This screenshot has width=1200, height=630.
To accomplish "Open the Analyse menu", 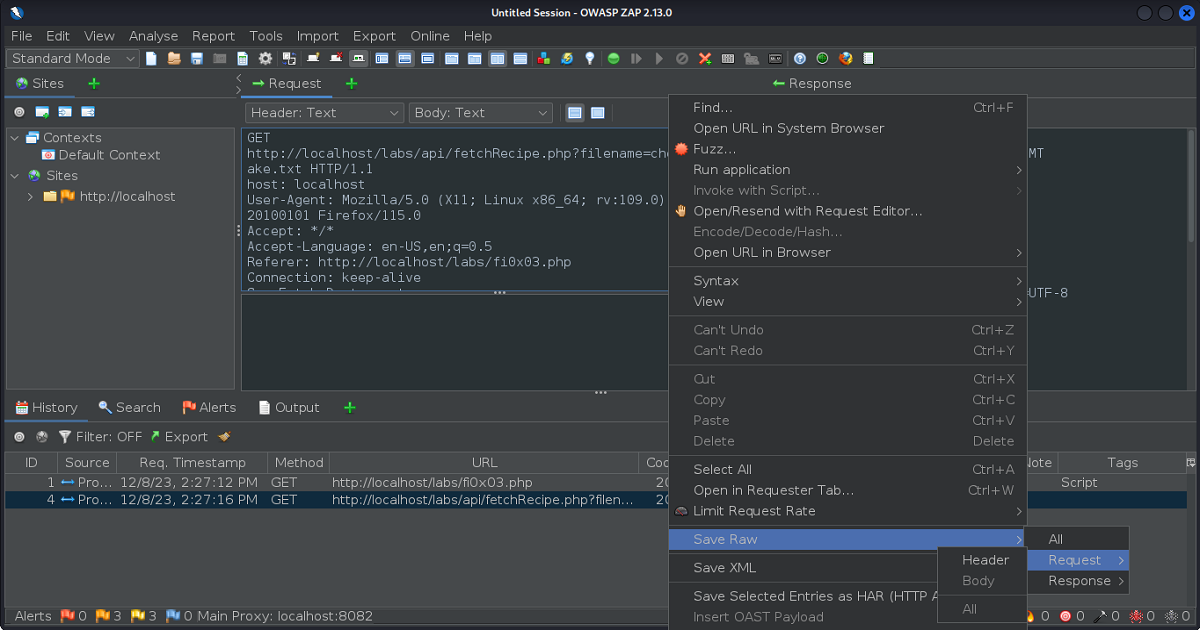I will (153, 36).
